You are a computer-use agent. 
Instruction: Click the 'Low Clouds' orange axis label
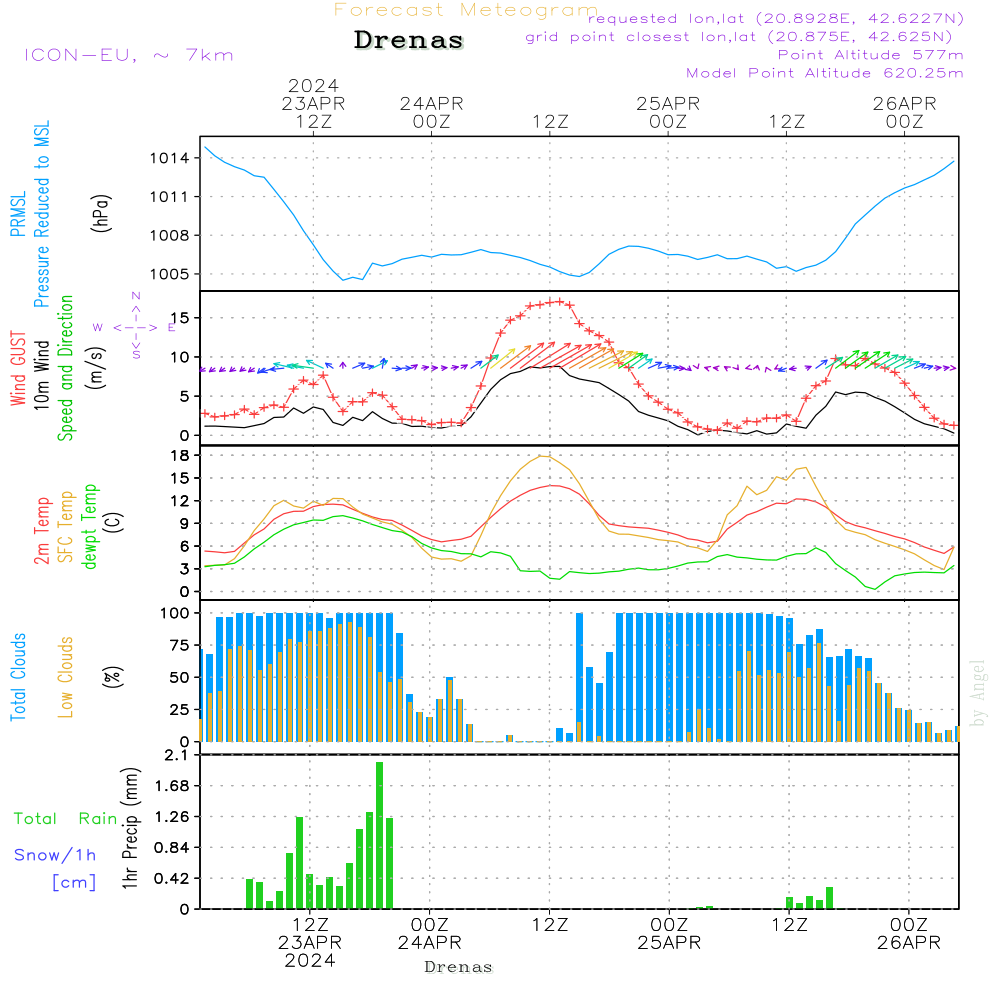coord(65,677)
